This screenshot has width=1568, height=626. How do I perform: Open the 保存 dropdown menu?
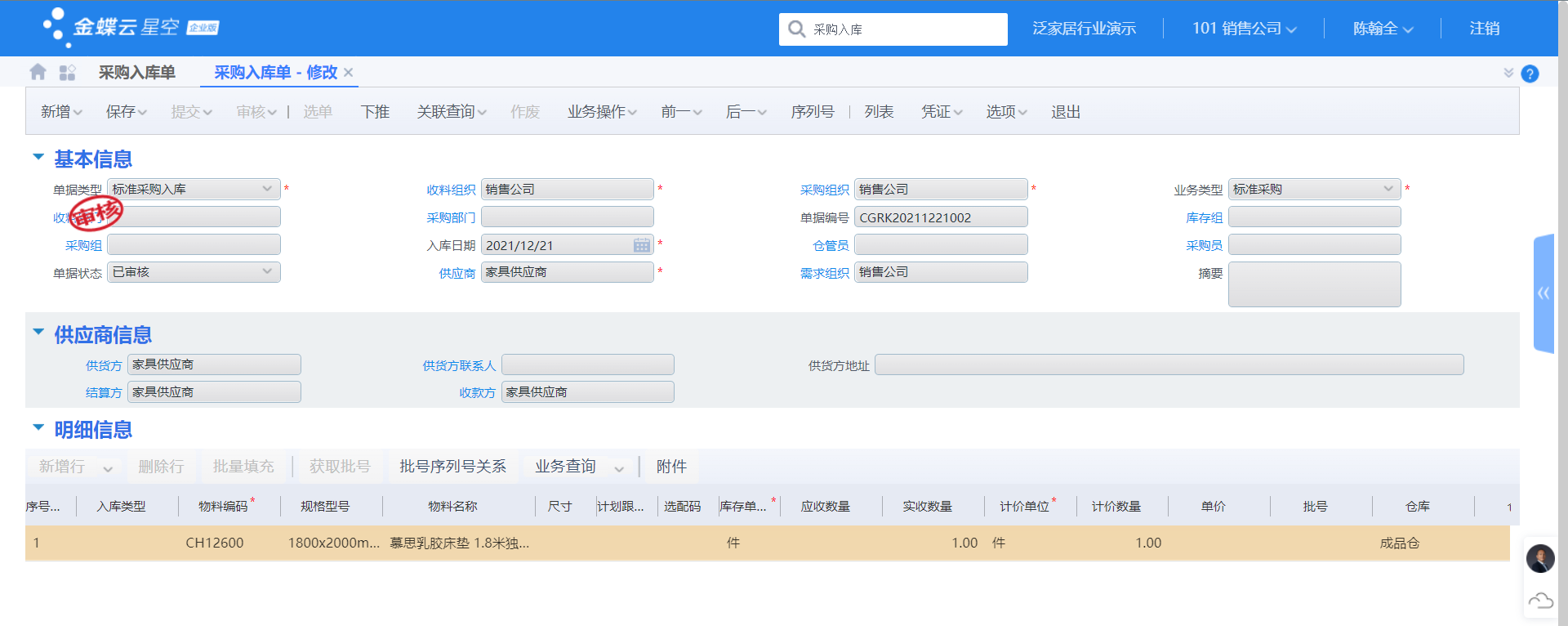point(126,112)
